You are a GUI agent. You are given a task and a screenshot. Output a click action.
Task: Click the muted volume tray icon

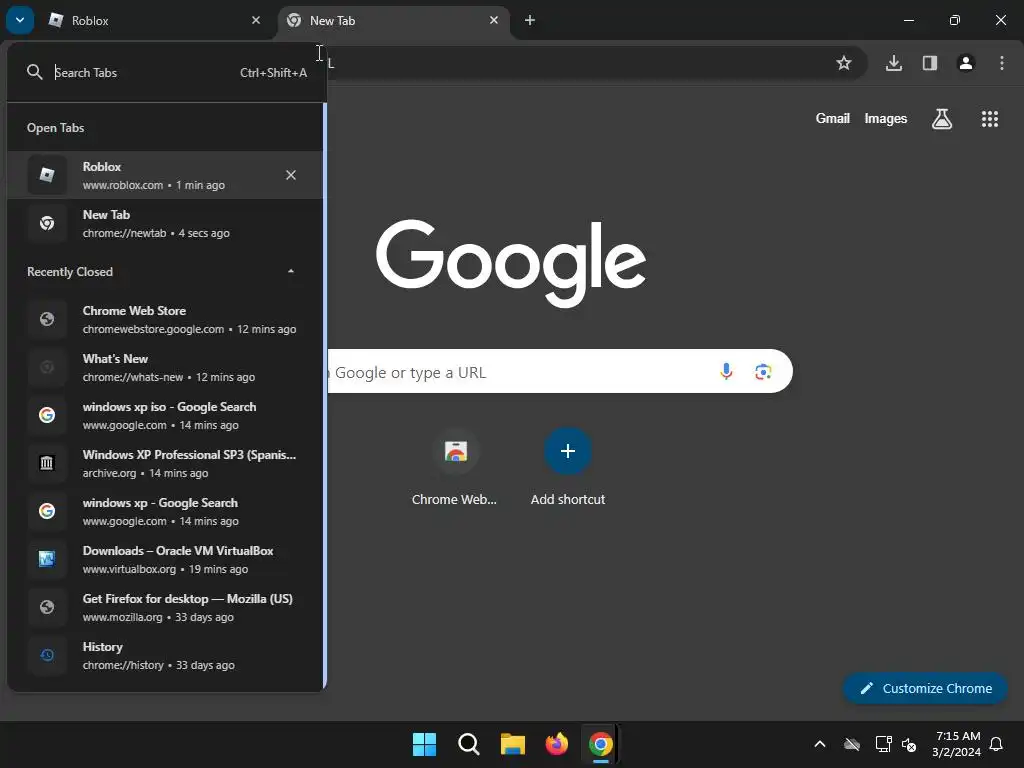click(909, 744)
